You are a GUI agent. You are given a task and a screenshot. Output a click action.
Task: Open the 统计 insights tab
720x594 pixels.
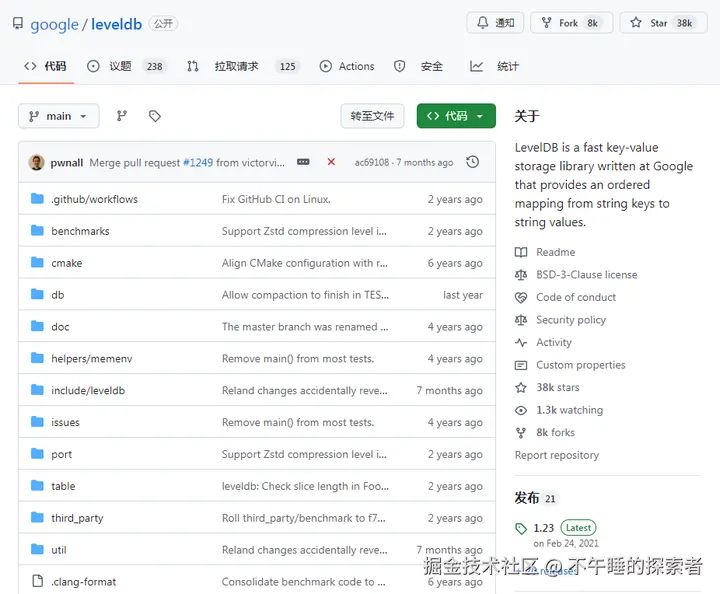click(x=495, y=67)
